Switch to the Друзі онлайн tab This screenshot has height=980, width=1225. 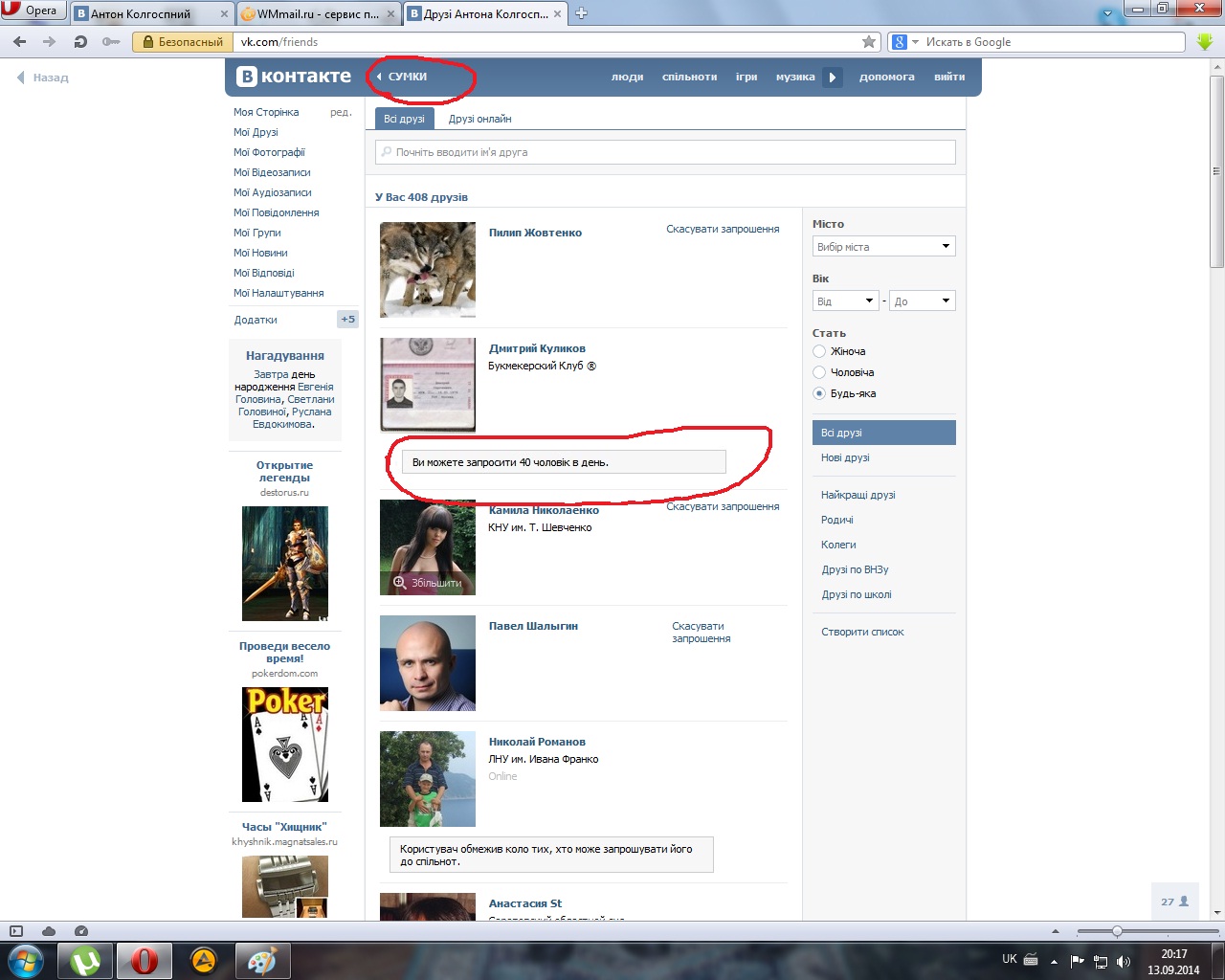point(479,119)
